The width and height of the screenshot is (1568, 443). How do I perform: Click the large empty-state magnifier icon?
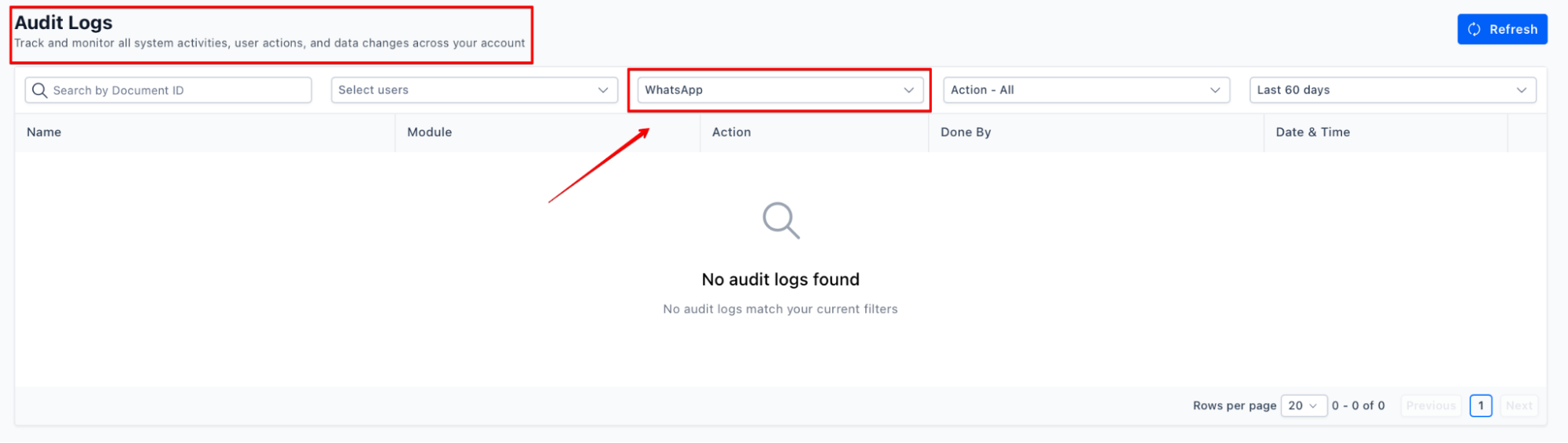(x=780, y=220)
